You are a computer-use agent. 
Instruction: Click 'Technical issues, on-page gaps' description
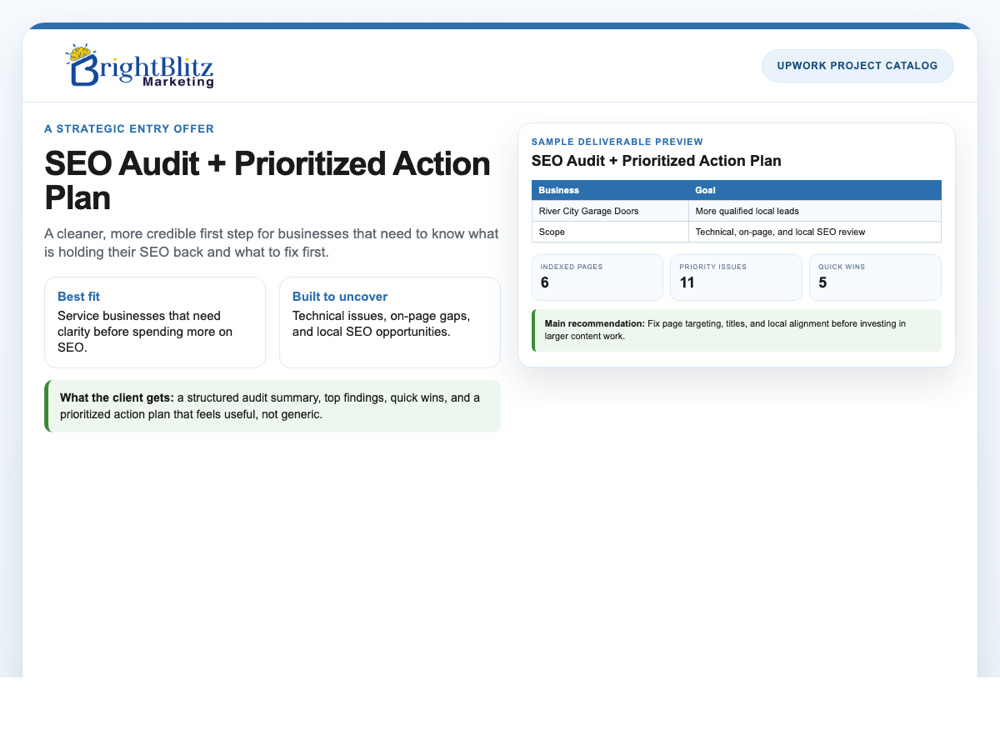click(381, 324)
